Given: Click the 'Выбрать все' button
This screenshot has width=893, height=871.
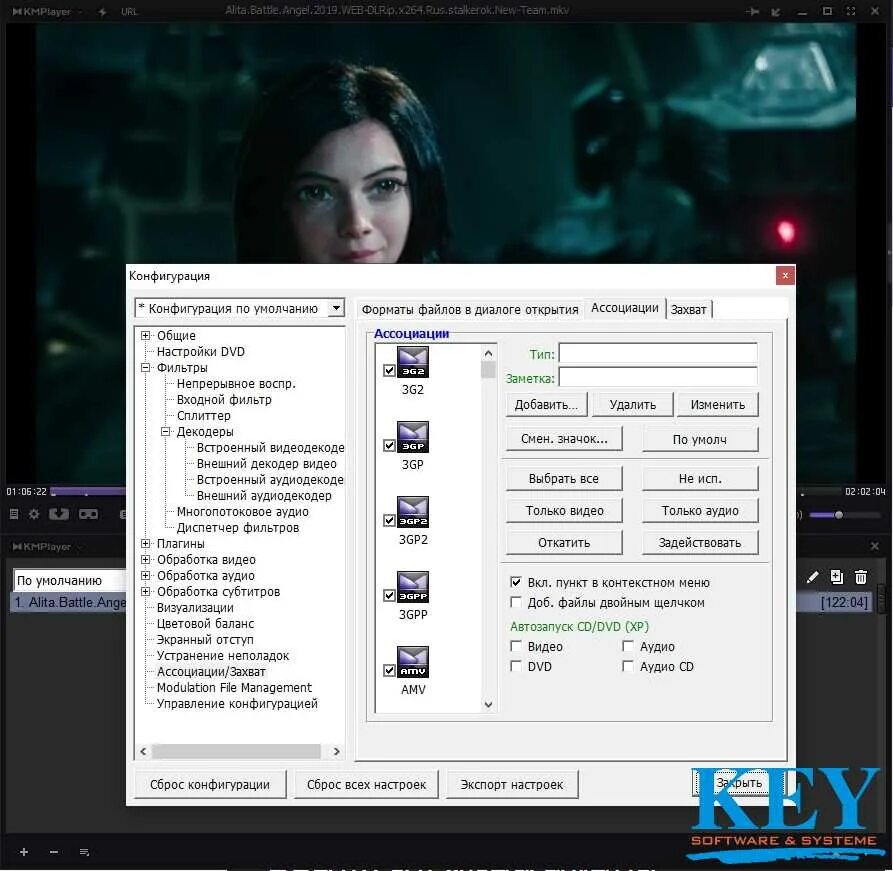Looking at the screenshot, I should (x=564, y=479).
